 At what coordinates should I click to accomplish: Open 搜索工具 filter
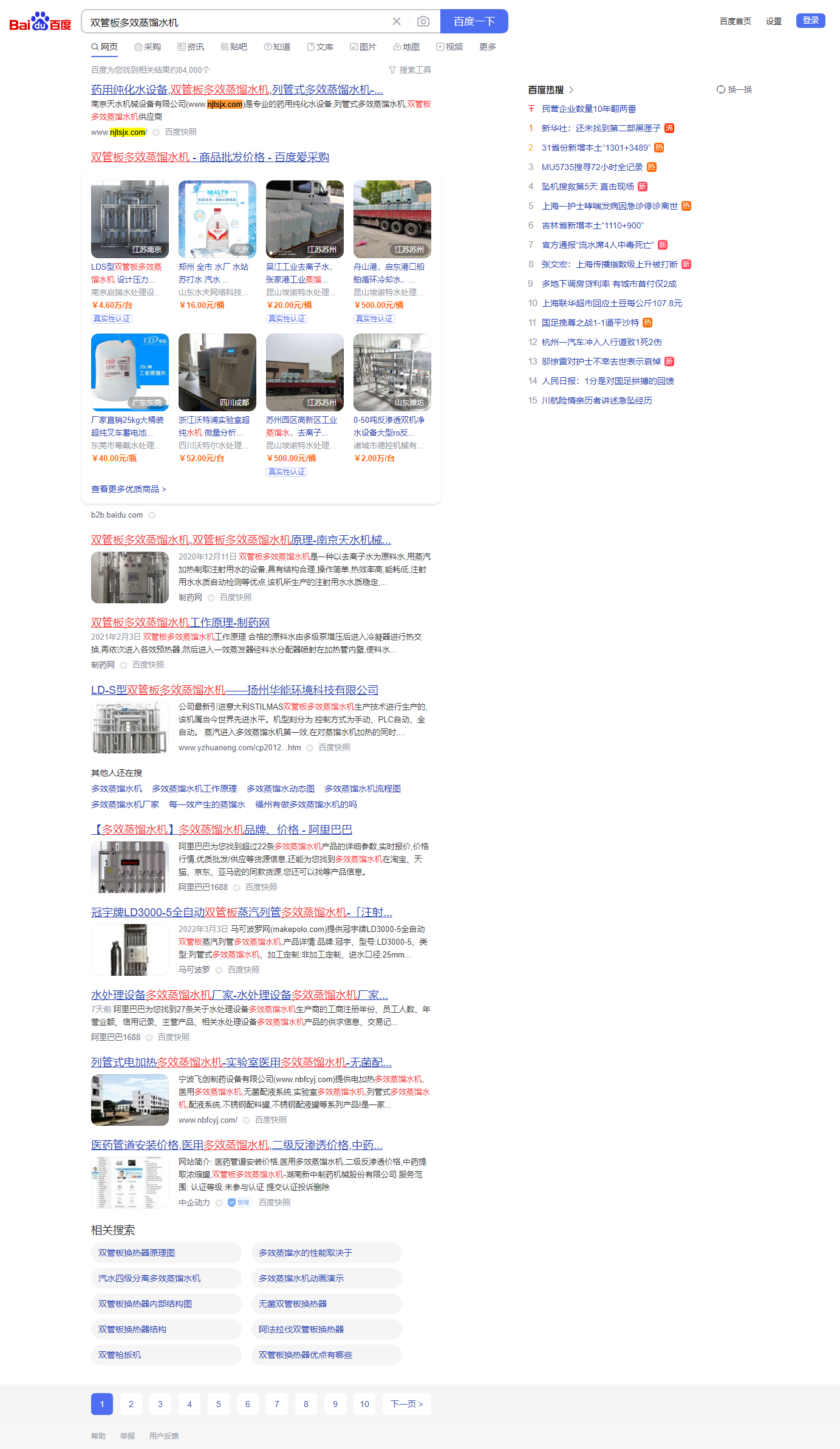[410, 70]
